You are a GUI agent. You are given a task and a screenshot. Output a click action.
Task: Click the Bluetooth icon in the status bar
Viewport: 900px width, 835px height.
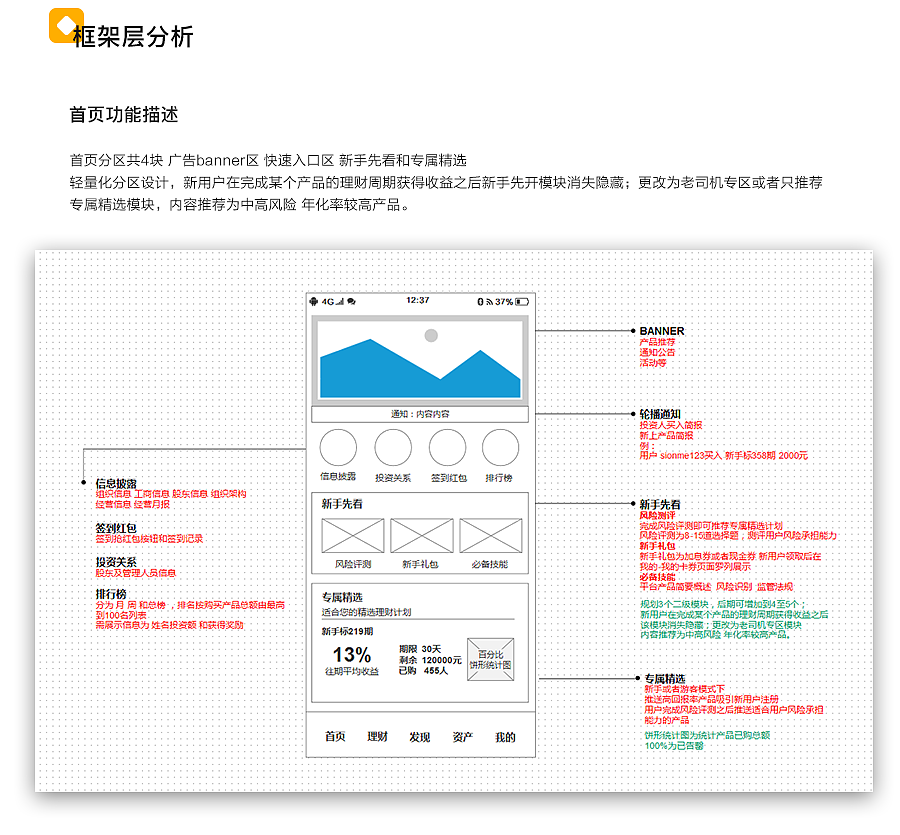(480, 301)
